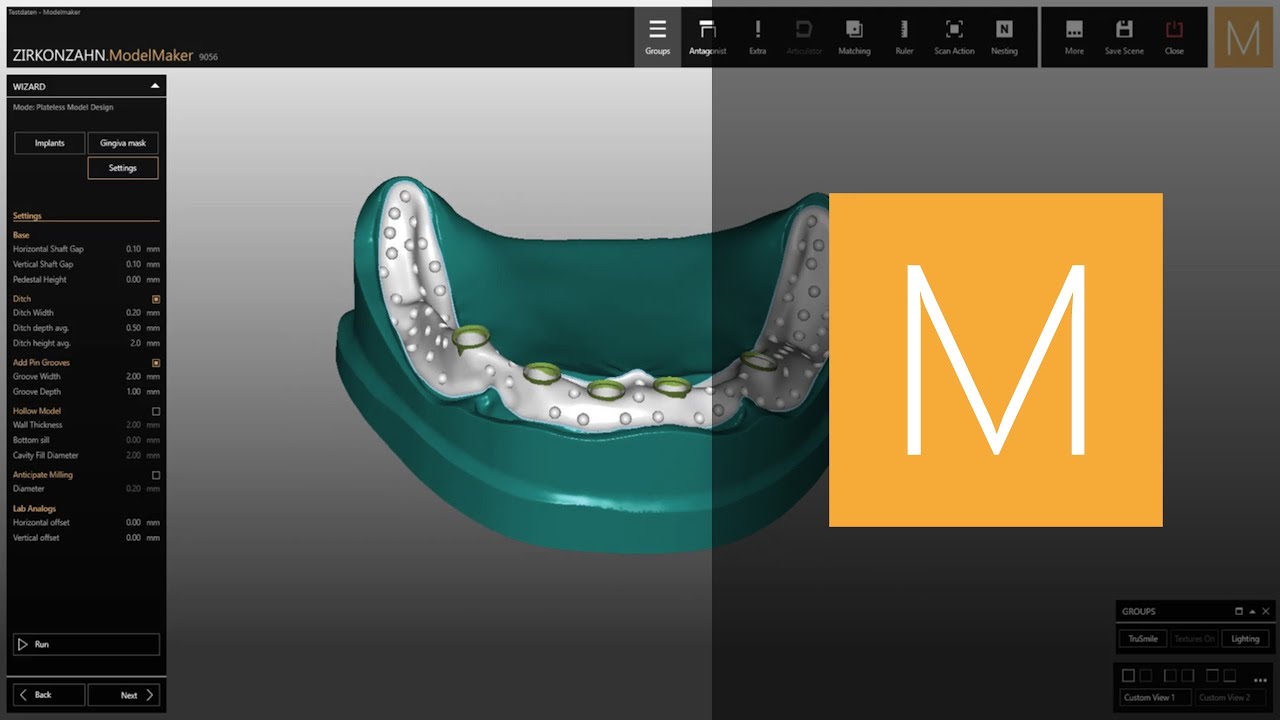Switch to the Gingiva mask step
Viewport: 1280px width, 720px height.
tap(123, 143)
